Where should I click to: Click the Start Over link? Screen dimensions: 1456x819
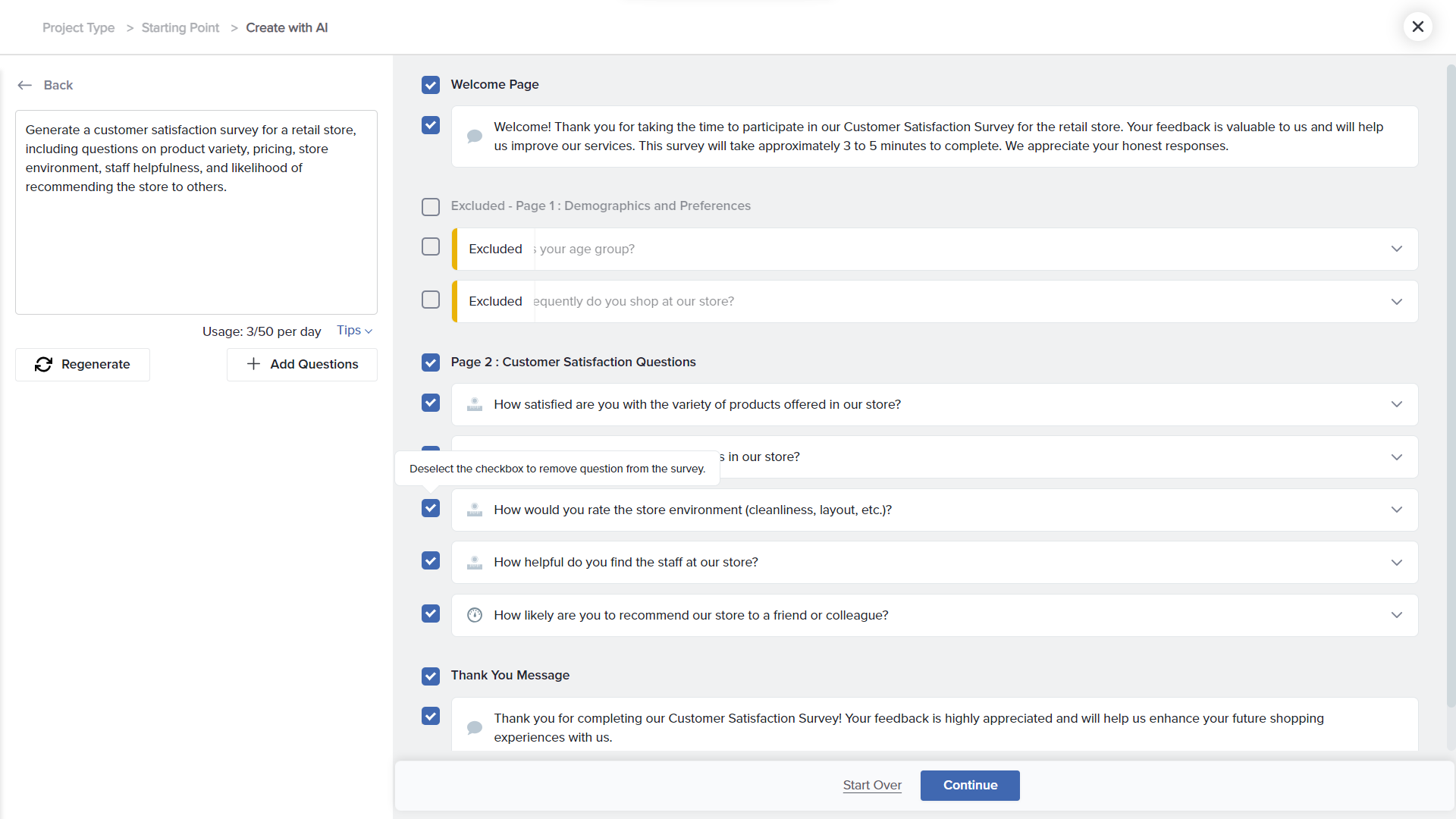872,786
